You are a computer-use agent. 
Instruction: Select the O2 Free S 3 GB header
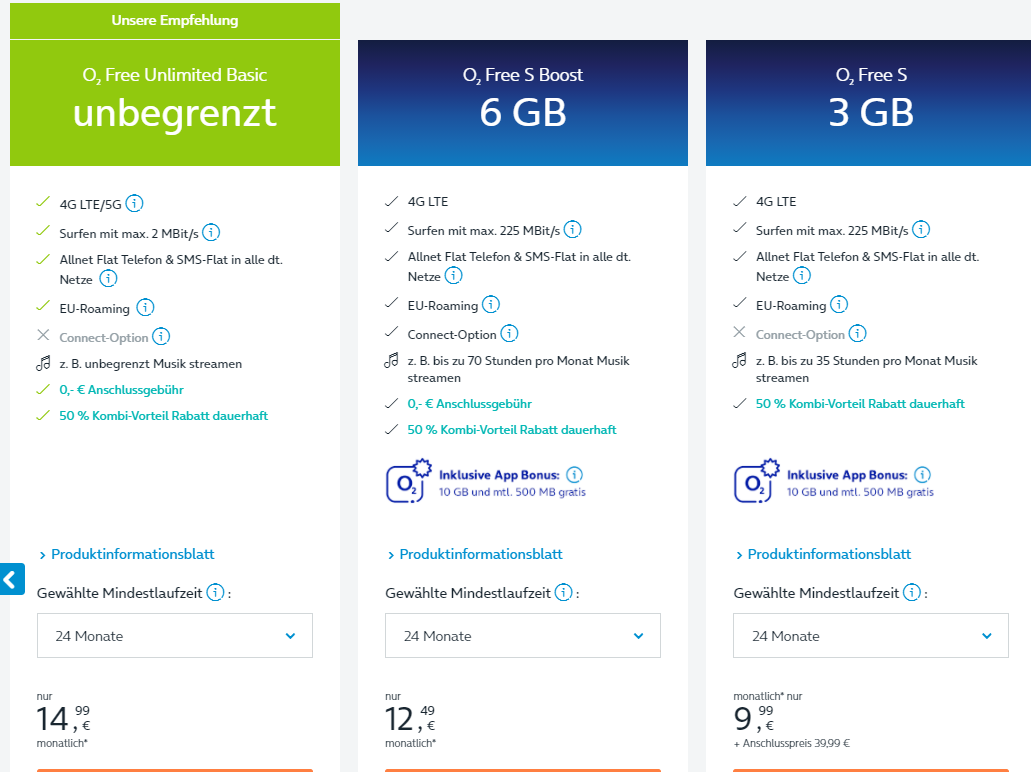(869, 103)
